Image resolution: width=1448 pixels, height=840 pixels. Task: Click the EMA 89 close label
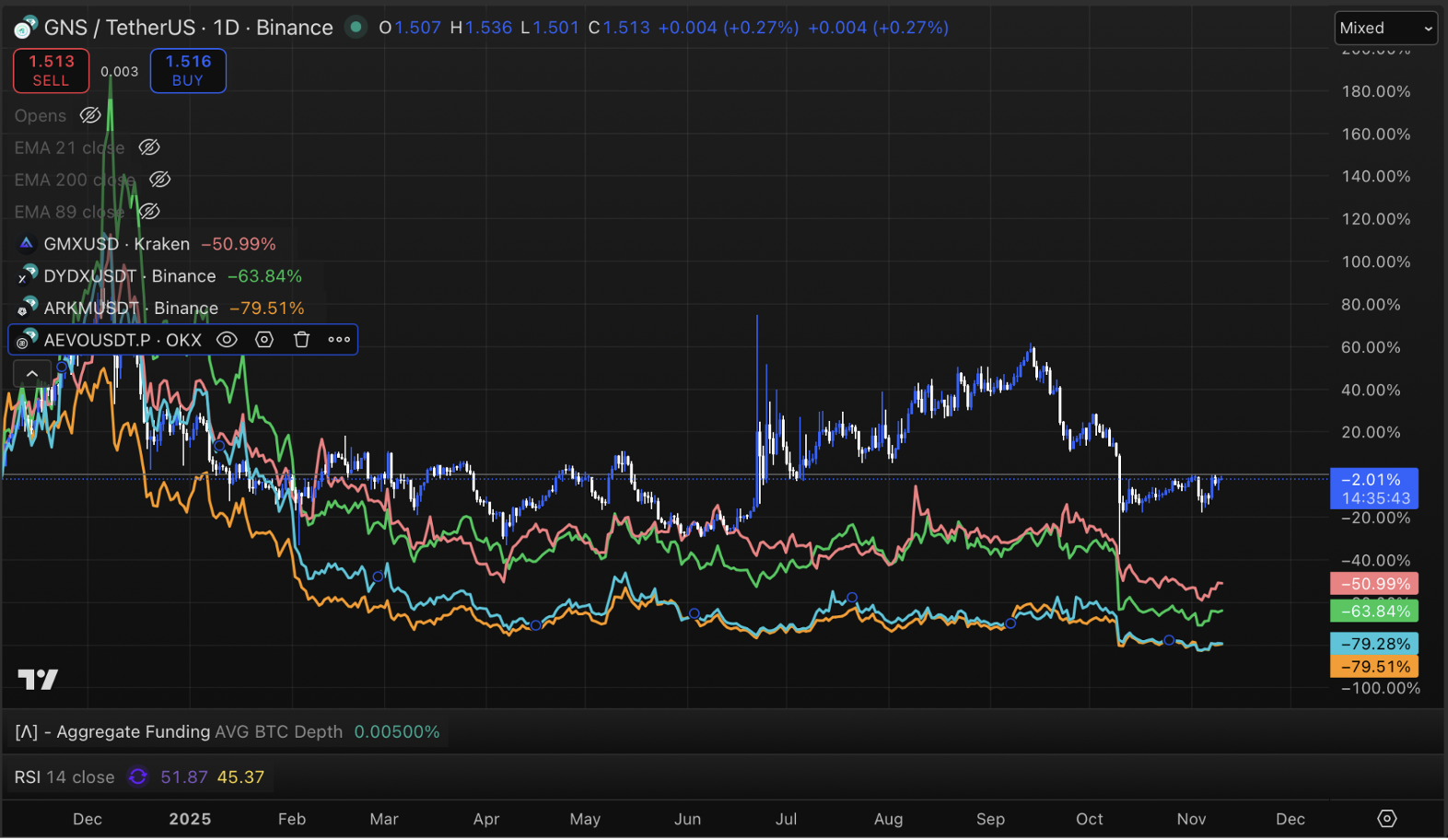[69, 212]
